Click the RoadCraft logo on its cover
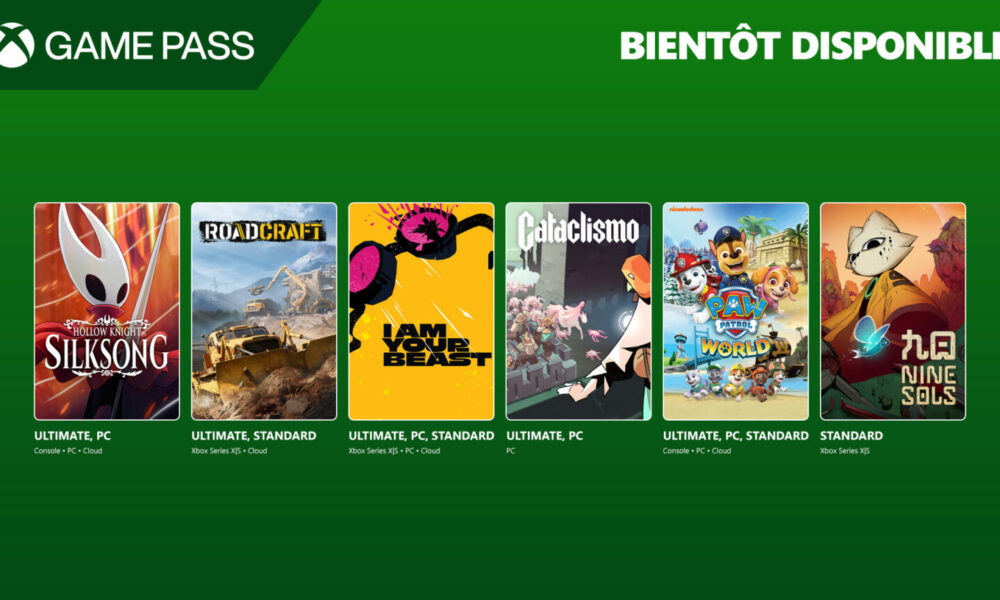The height and width of the screenshot is (600, 1000). (262, 231)
